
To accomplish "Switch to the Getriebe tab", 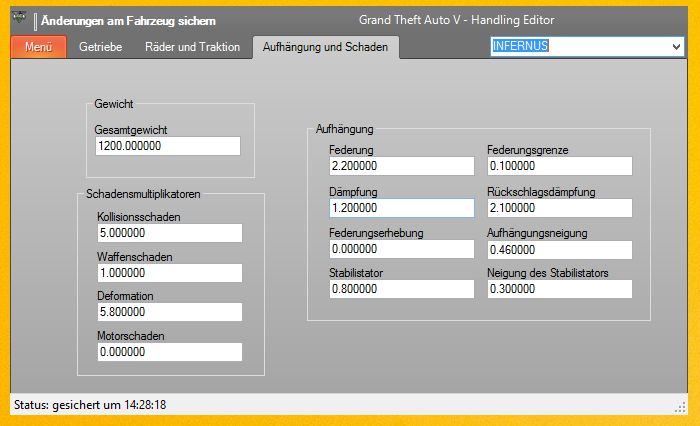I will 100,47.
